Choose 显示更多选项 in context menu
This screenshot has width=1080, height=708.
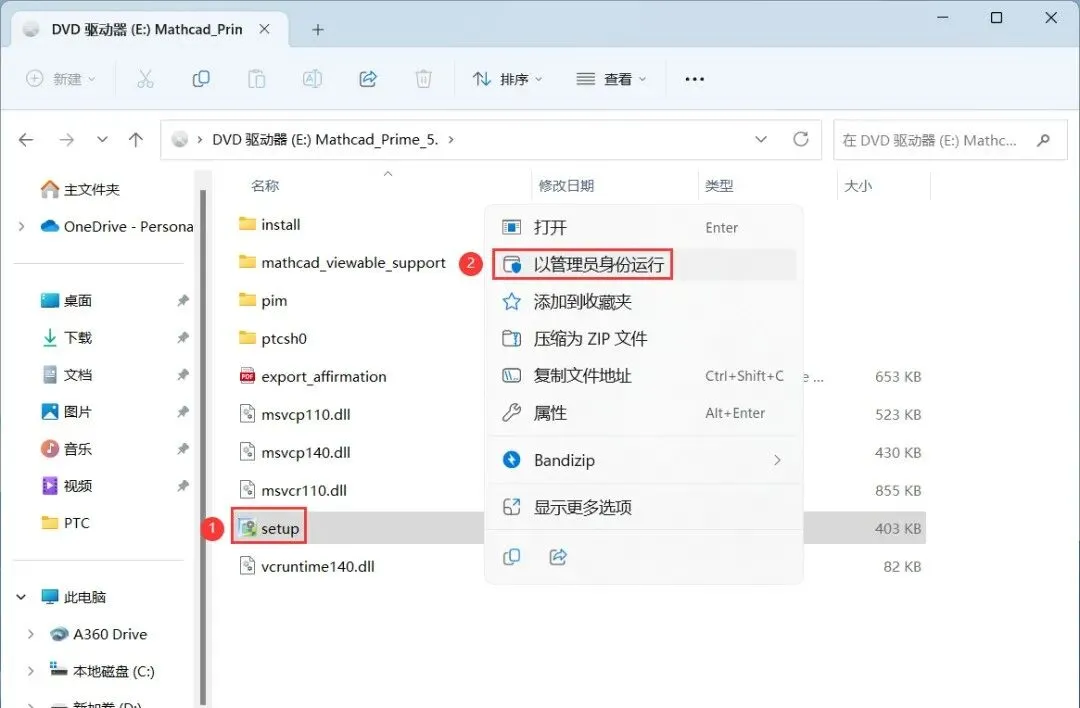tap(644, 508)
